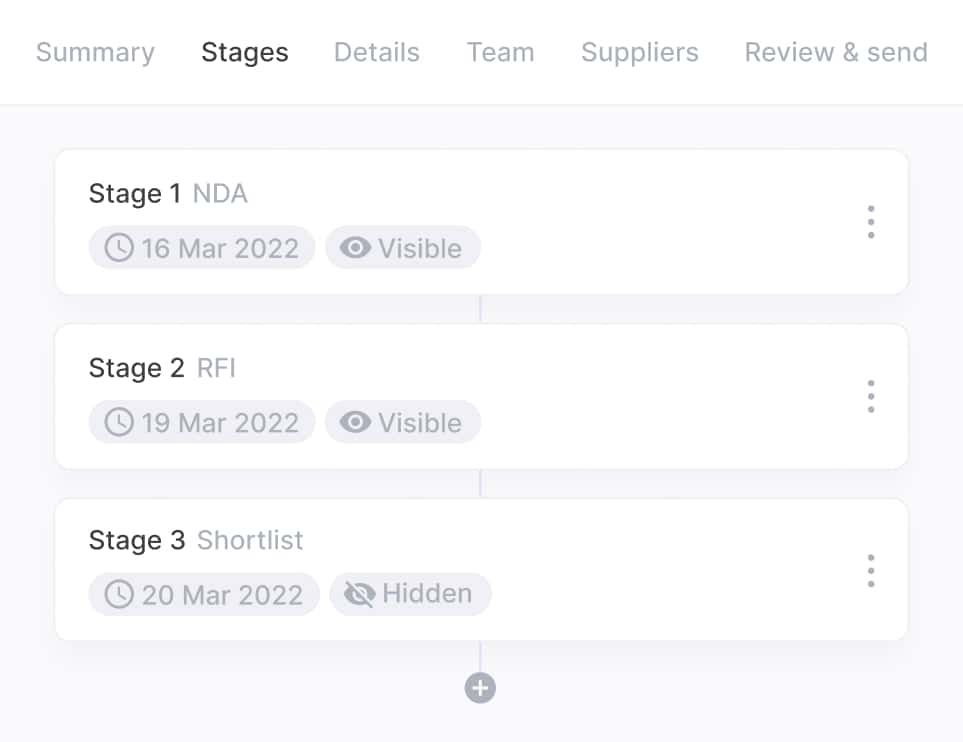Open options menu on the NDA stage card

[870, 222]
